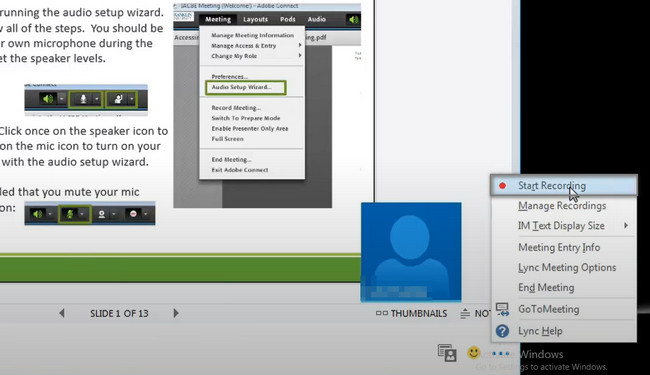Select Meeting Entry Info menu entry
This screenshot has width=650, height=375.
click(564, 247)
